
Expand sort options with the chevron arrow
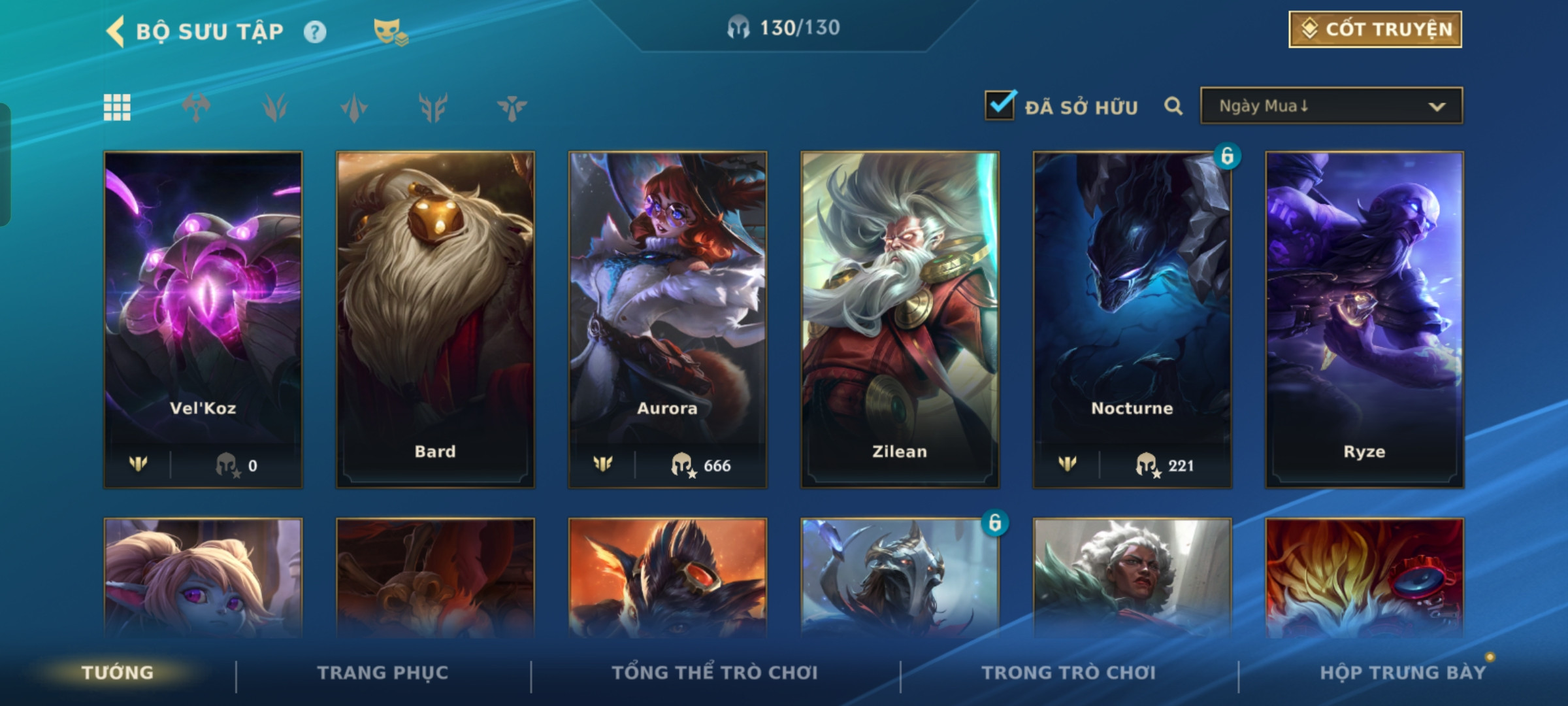[x=1437, y=107]
